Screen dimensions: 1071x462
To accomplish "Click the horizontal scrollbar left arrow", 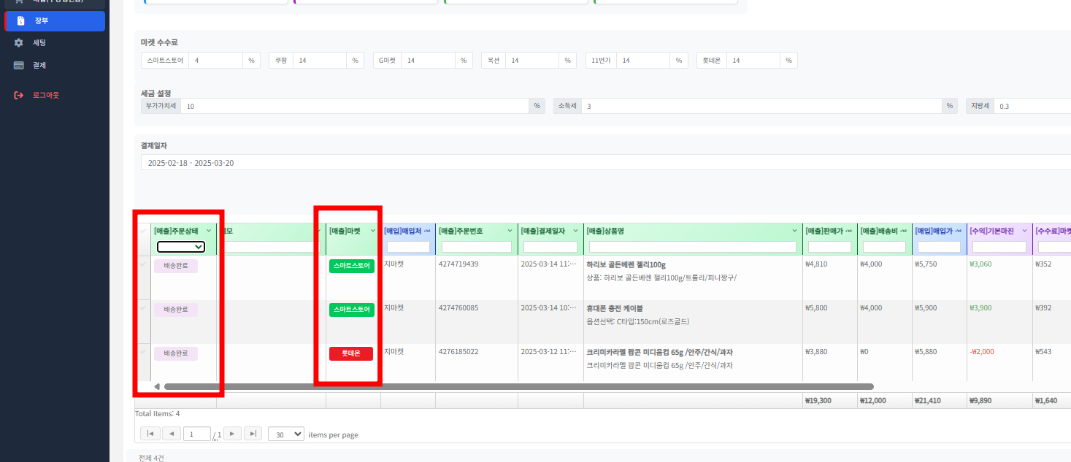I will pyautogui.click(x=158, y=387).
